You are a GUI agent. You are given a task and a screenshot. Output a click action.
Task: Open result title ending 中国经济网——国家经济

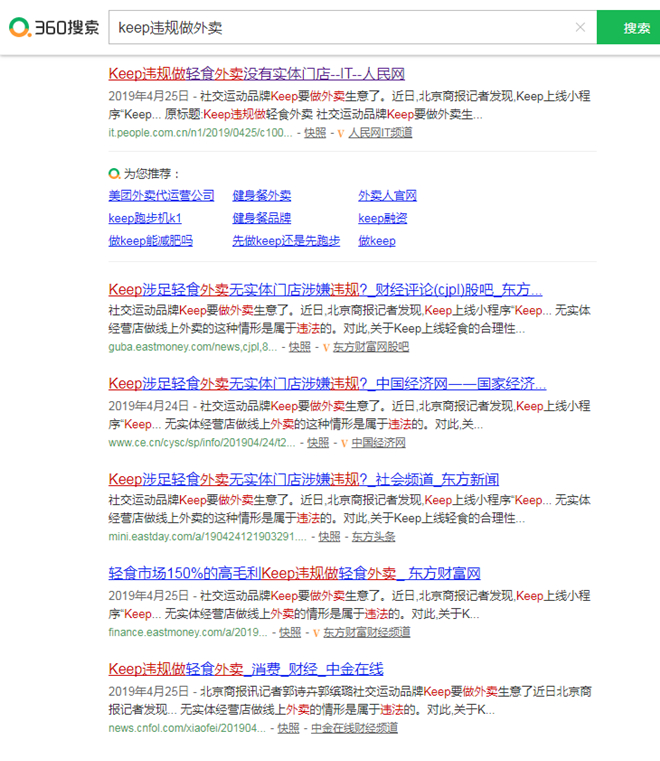coord(327,384)
